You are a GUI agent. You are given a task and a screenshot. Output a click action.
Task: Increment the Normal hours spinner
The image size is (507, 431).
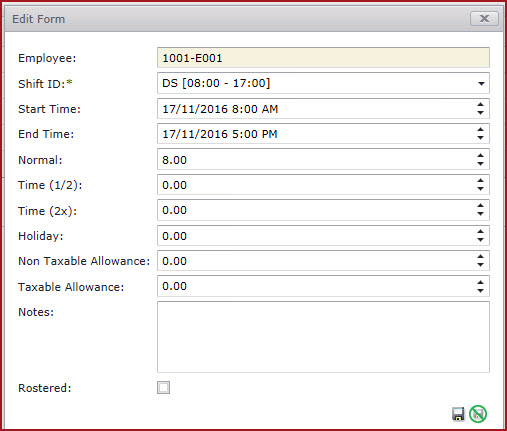coord(480,156)
